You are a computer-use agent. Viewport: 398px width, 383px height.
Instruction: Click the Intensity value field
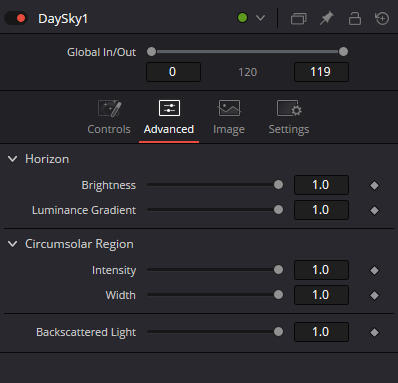pos(321,270)
